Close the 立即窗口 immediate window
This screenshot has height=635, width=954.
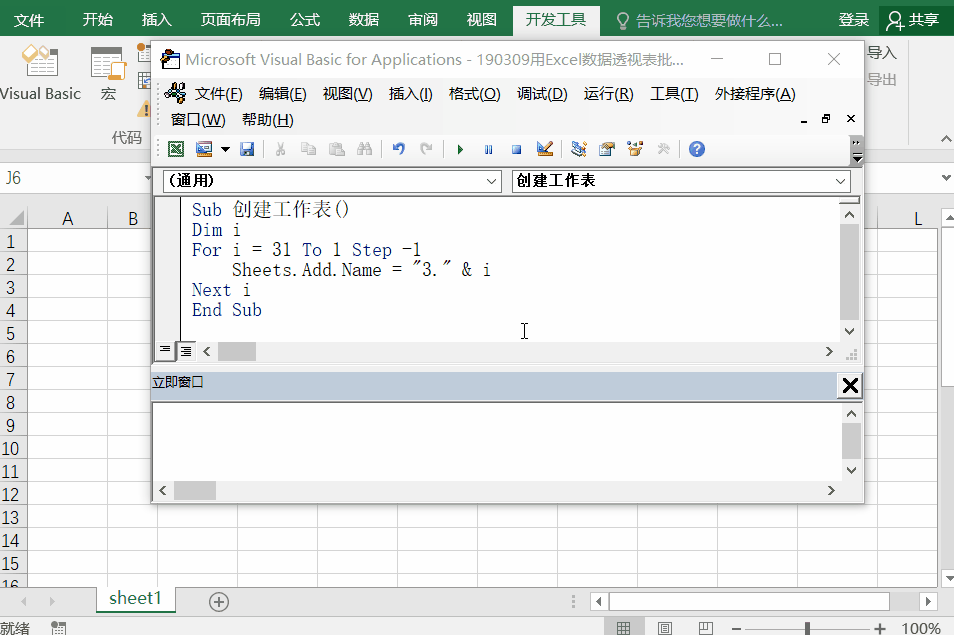(850, 385)
